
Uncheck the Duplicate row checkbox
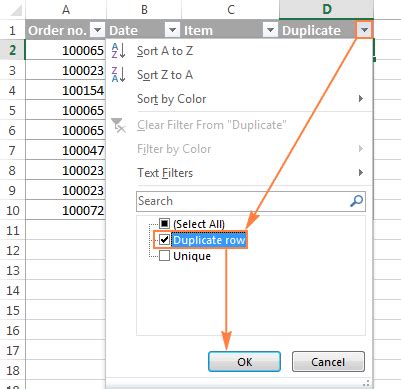pyautogui.click(x=164, y=240)
